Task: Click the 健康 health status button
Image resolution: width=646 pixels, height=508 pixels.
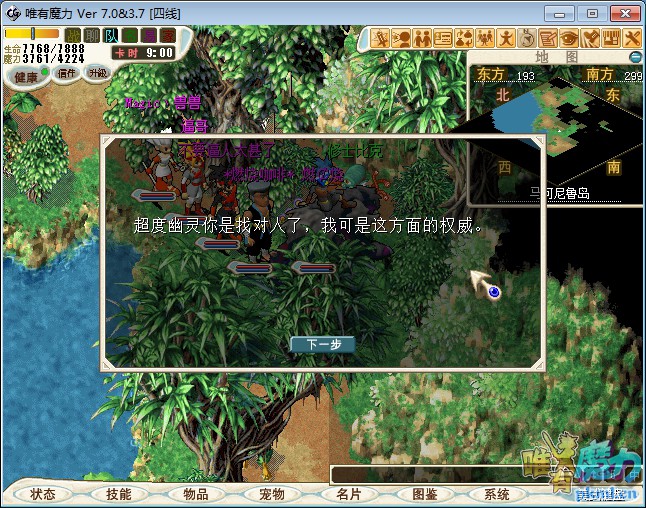Action: tap(28, 77)
